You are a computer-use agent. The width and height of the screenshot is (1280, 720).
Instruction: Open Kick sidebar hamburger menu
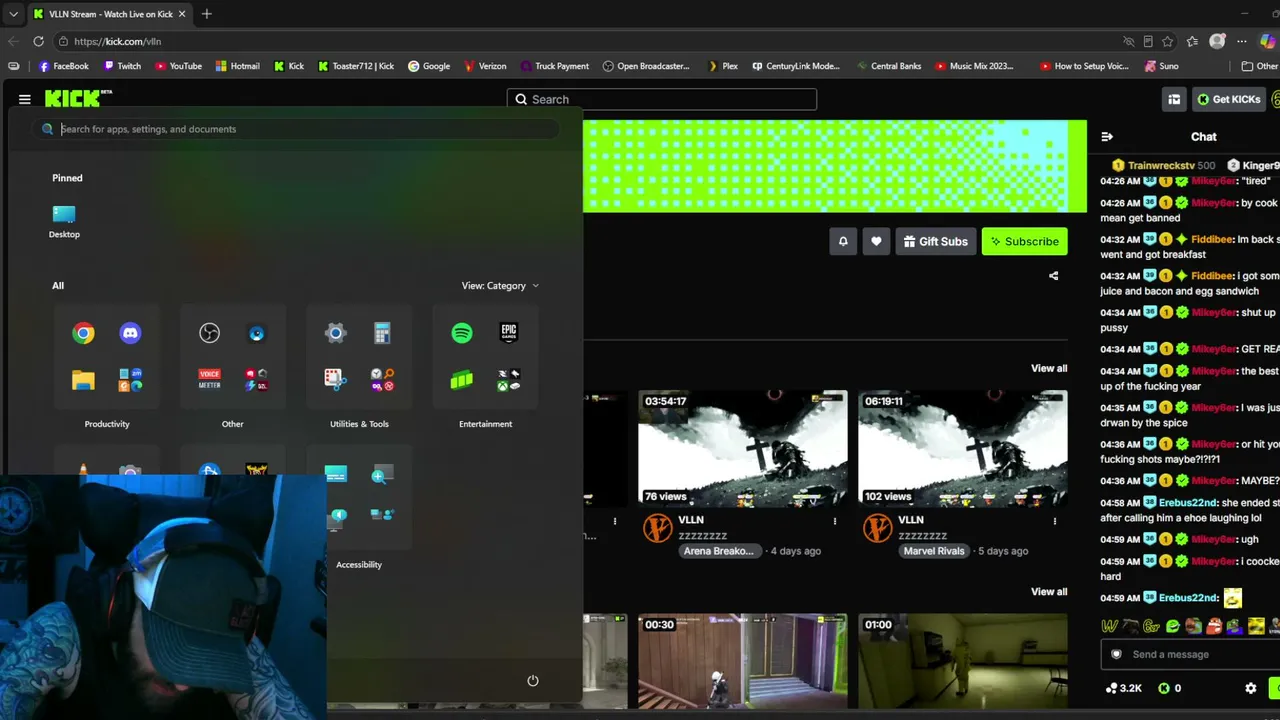24,99
